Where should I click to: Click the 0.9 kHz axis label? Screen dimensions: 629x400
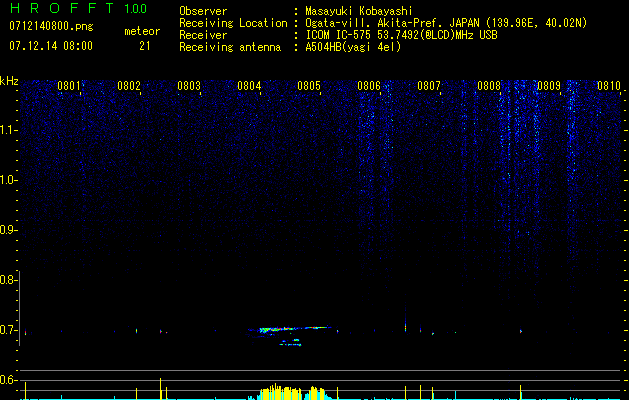[x=8, y=230]
